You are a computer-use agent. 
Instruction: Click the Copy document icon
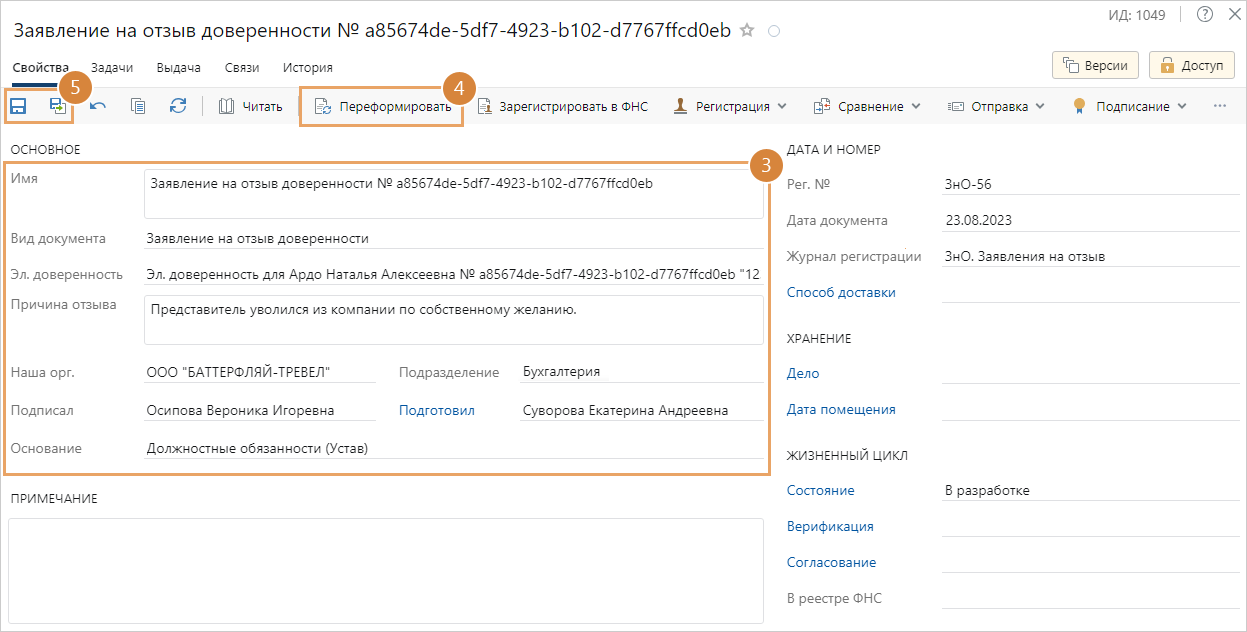[138, 106]
